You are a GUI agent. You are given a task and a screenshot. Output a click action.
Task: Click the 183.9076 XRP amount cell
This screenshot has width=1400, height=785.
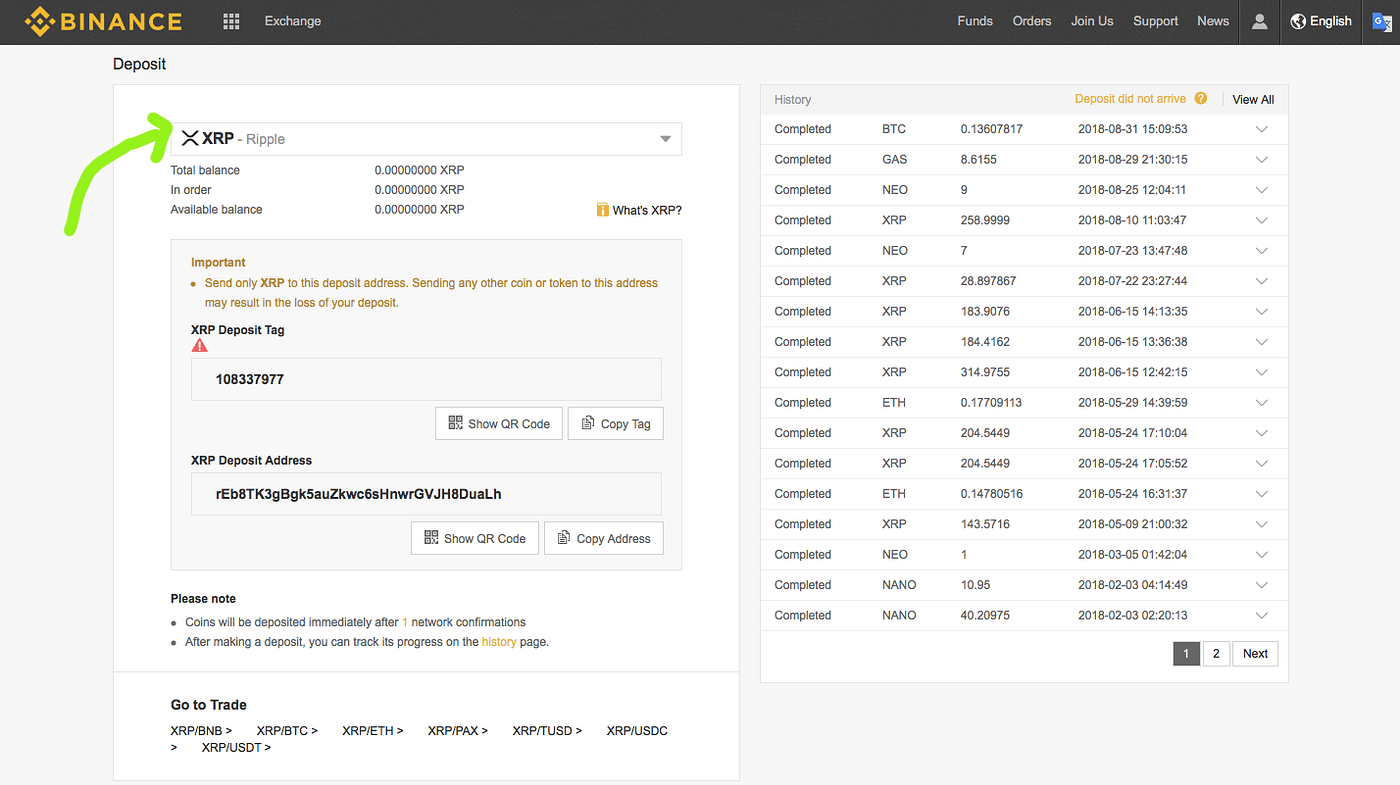click(x=985, y=312)
